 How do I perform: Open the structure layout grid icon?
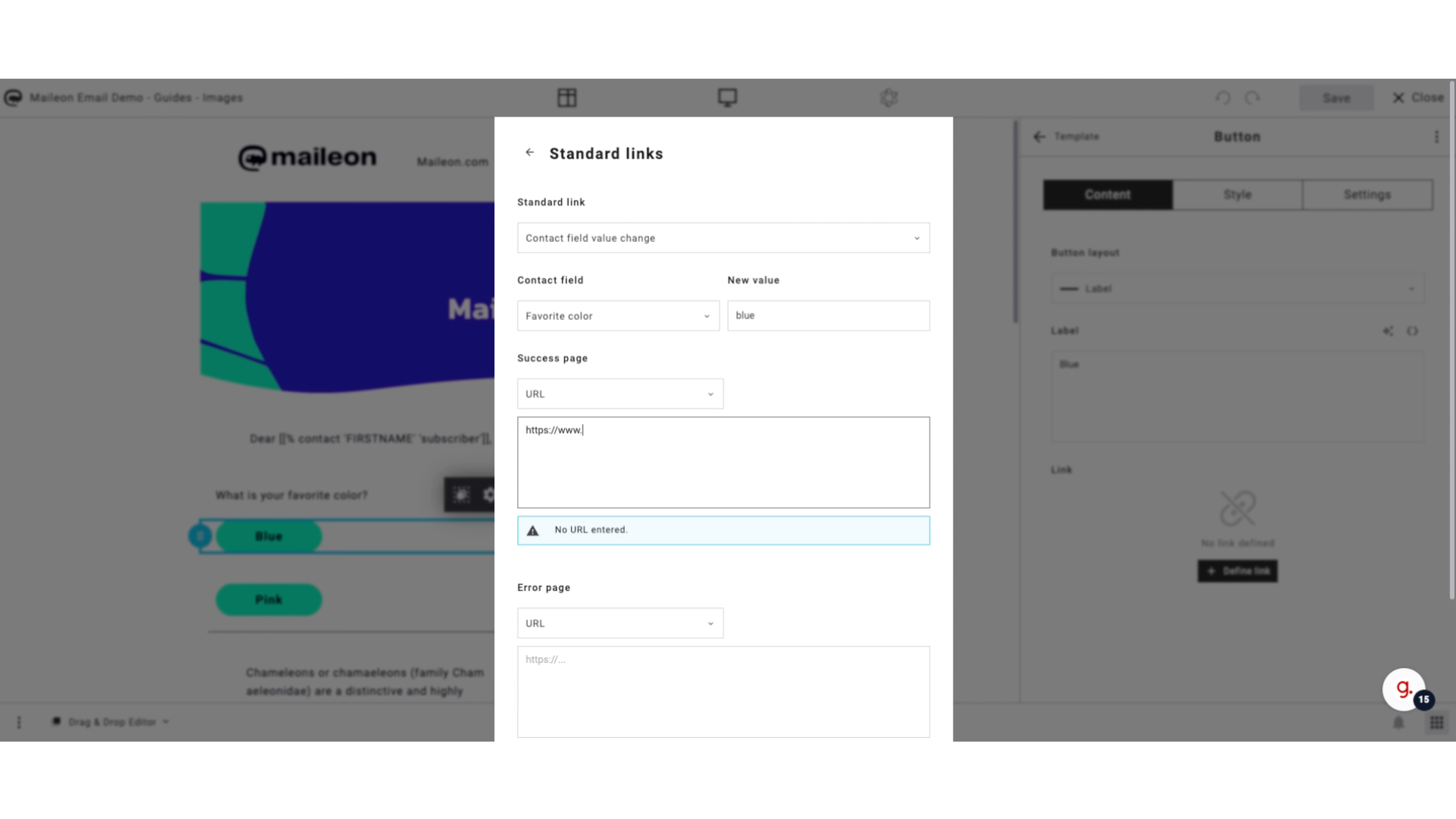[566, 98]
